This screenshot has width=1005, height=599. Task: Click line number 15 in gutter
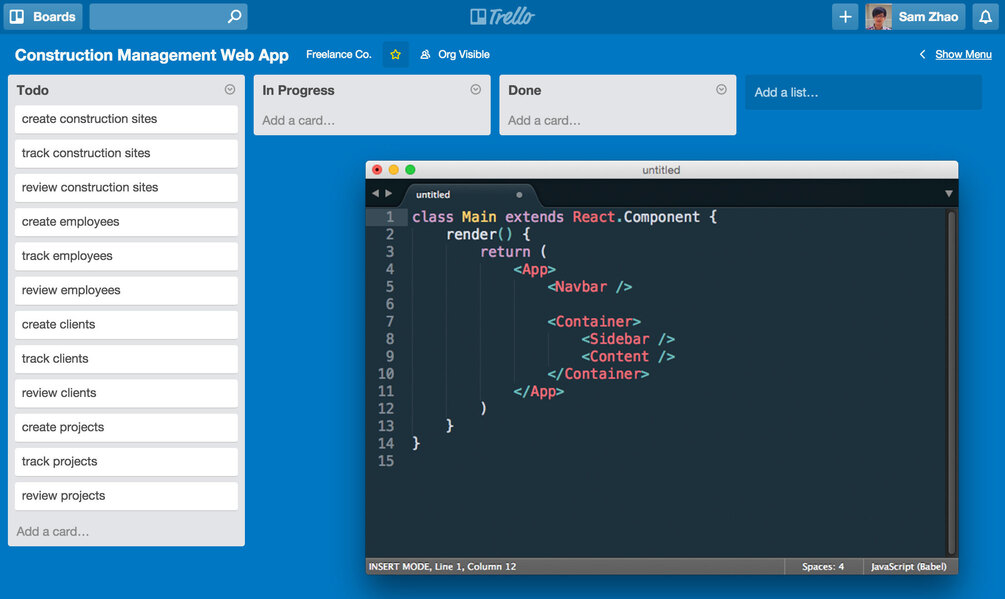pos(386,461)
